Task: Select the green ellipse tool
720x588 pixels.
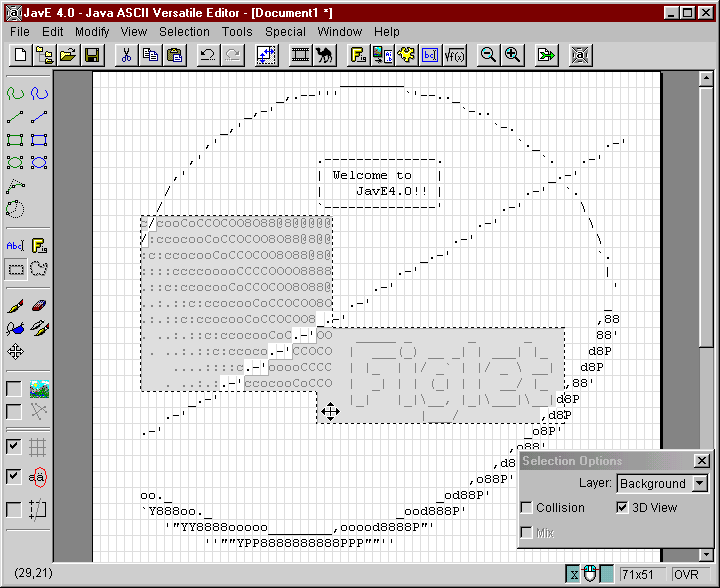Action: (15, 162)
